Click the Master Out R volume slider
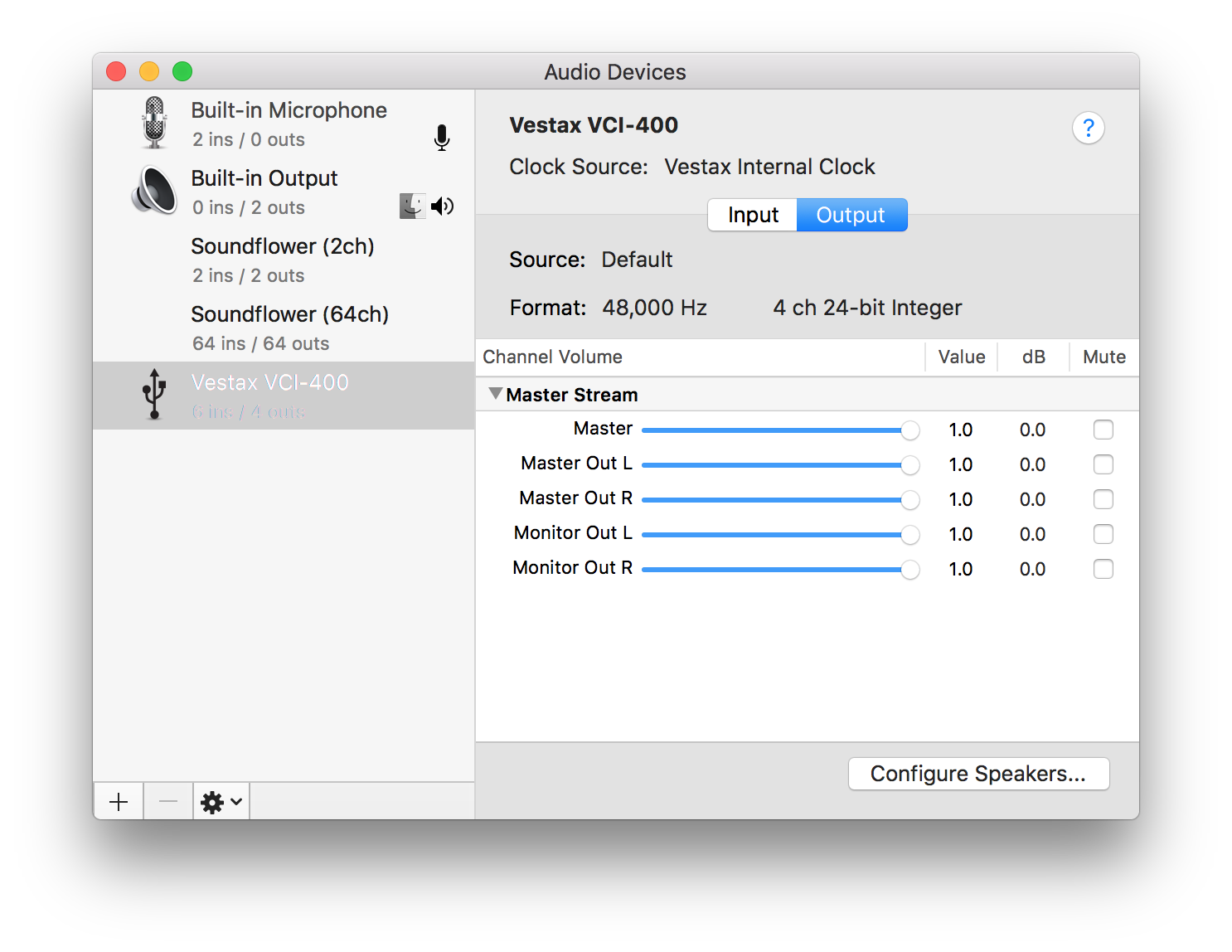 (x=780, y=500)
